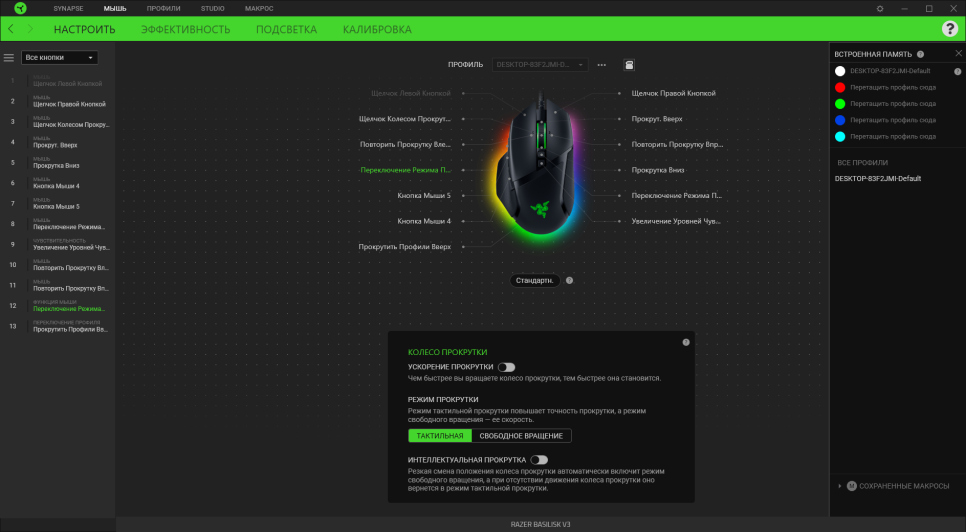Click Прокрут. Вверх label on mouse diagram
Screen dimensions: 966x532
pyautogui.click(x=657, y=119)
